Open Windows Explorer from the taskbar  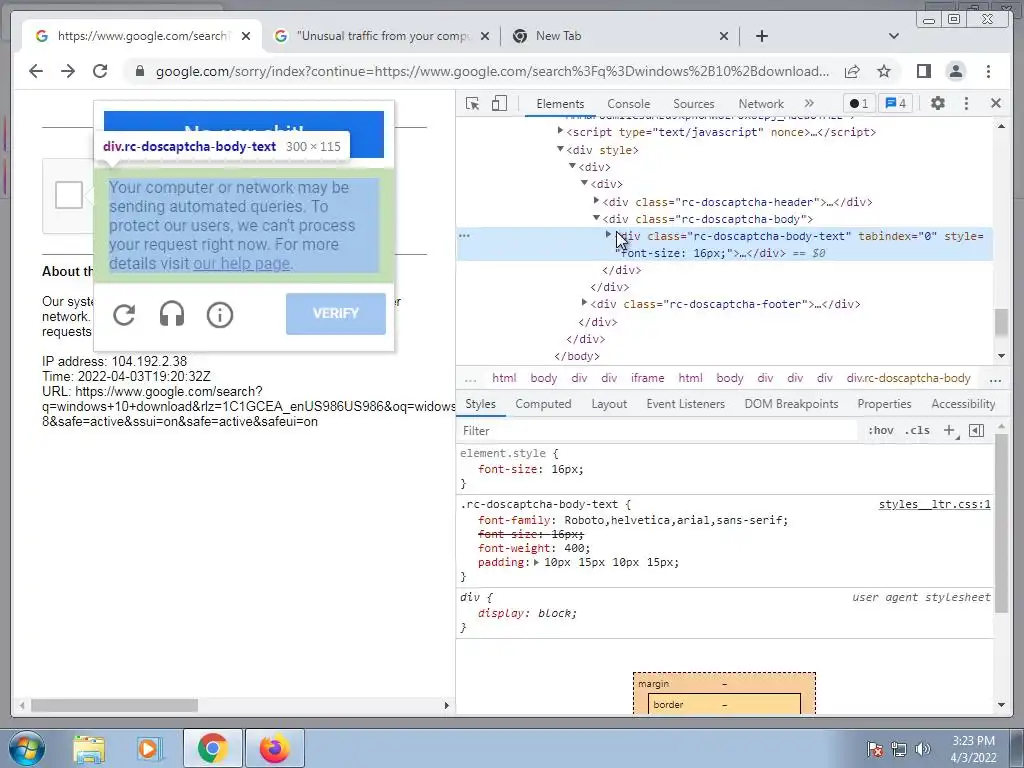coord(89,748)
